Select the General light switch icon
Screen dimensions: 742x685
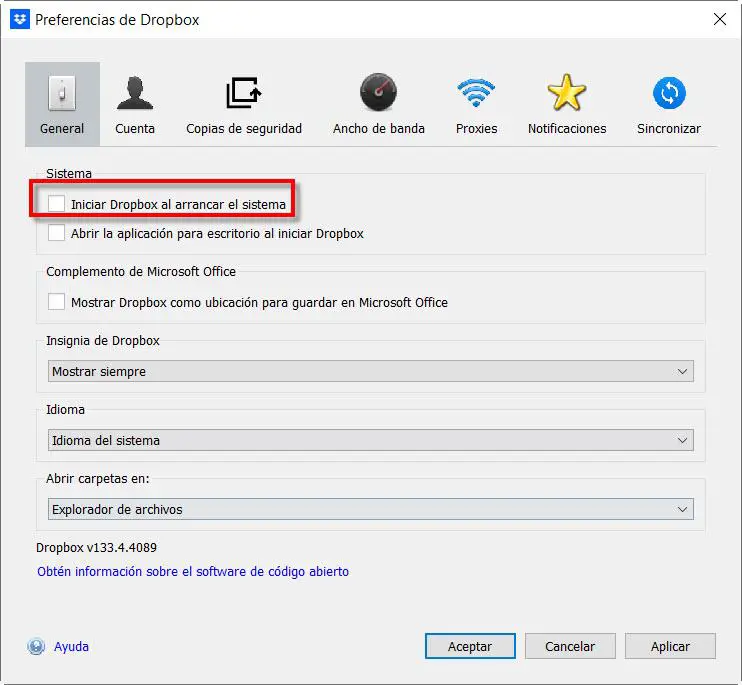pyautogui.click(x=62, y=94)
